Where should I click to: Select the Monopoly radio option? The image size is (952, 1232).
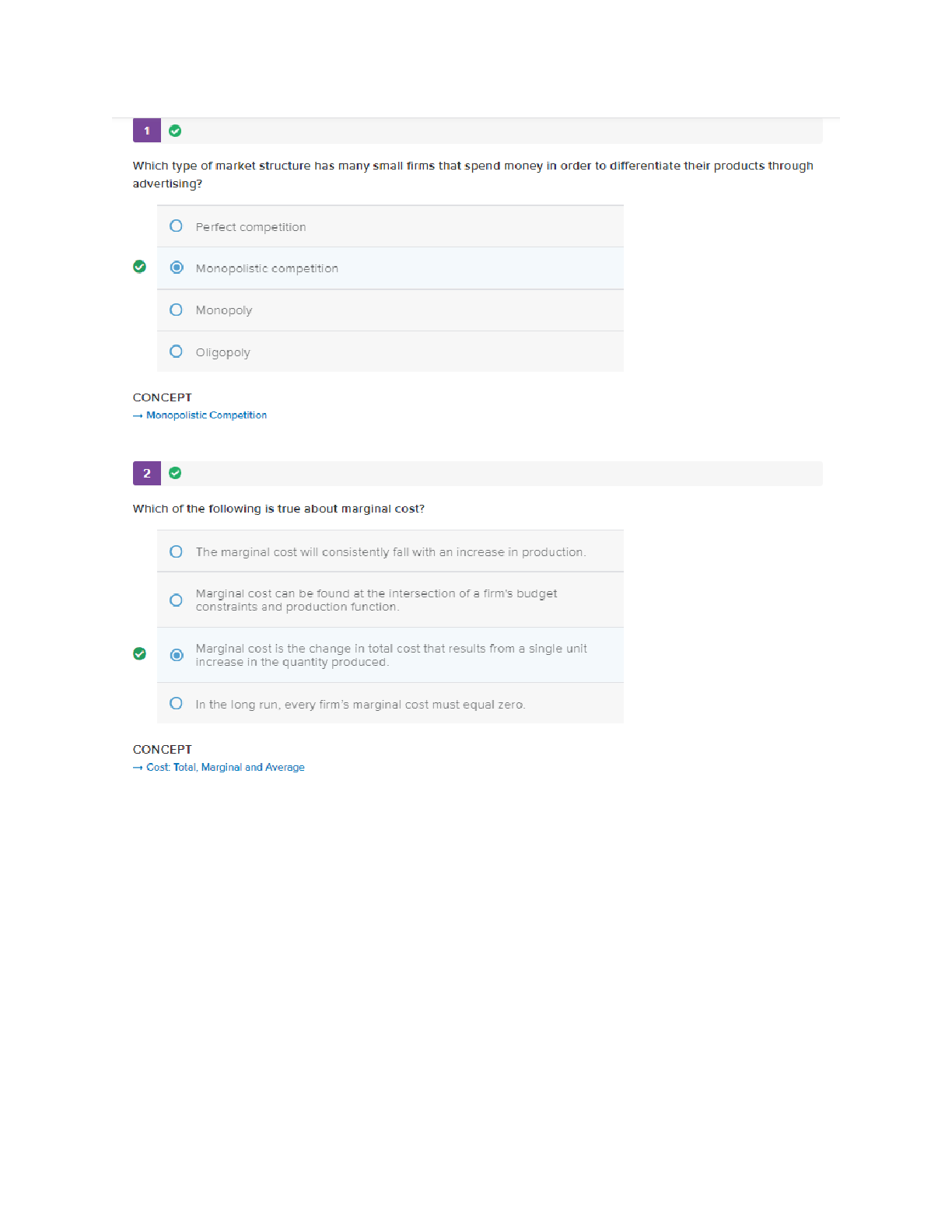pyautogui.click(x=177, y=310)
